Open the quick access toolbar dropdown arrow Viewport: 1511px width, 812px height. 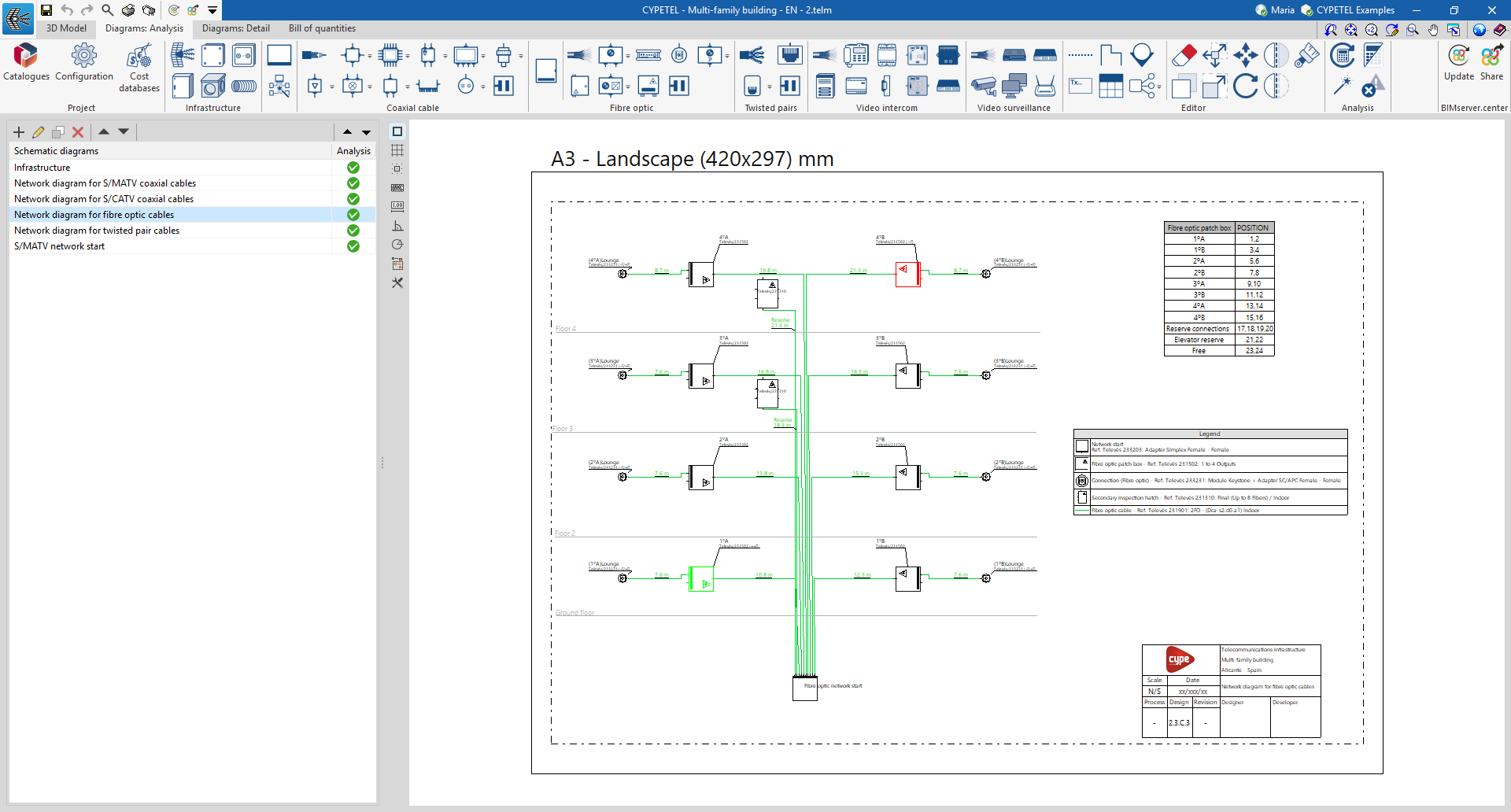212,10
